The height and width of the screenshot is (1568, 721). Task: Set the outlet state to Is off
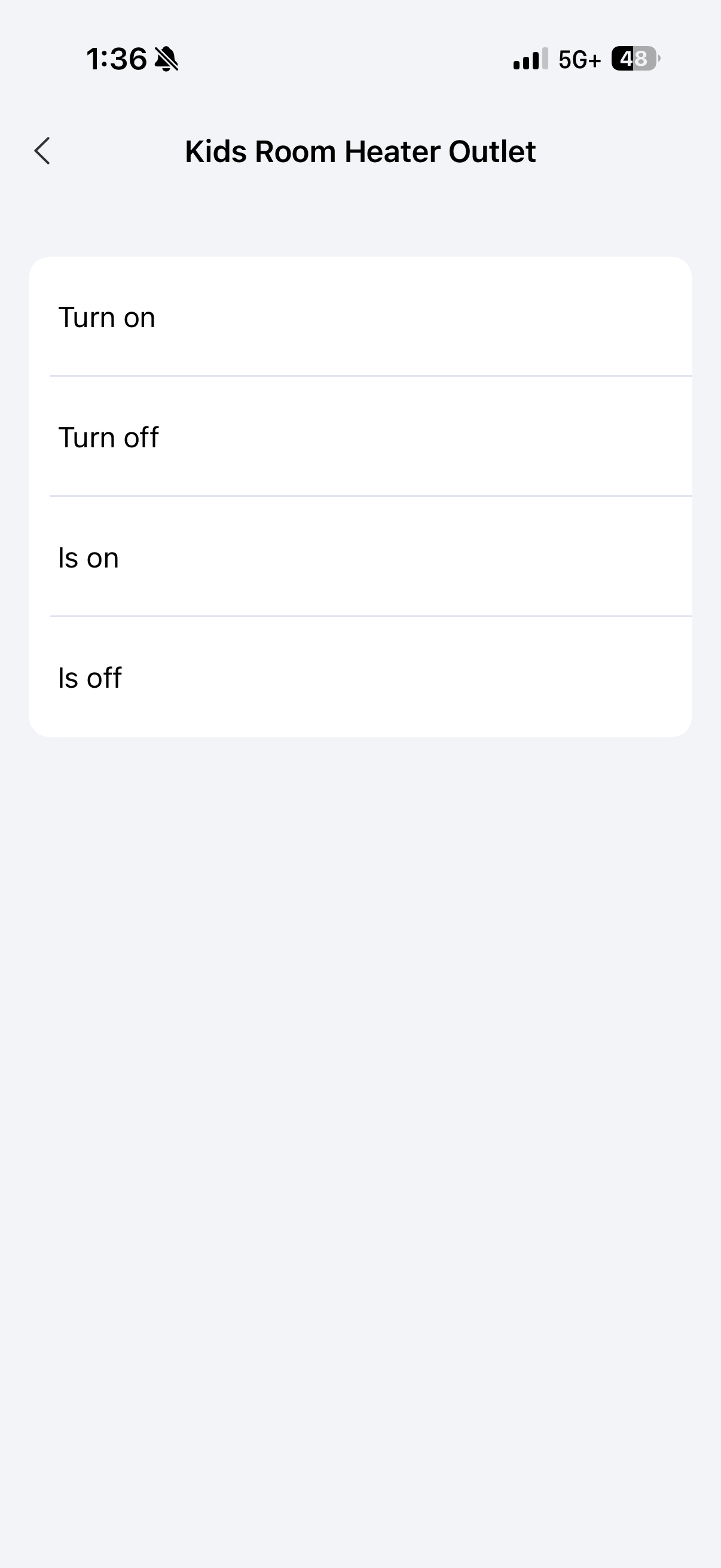[x=360, y=678]
